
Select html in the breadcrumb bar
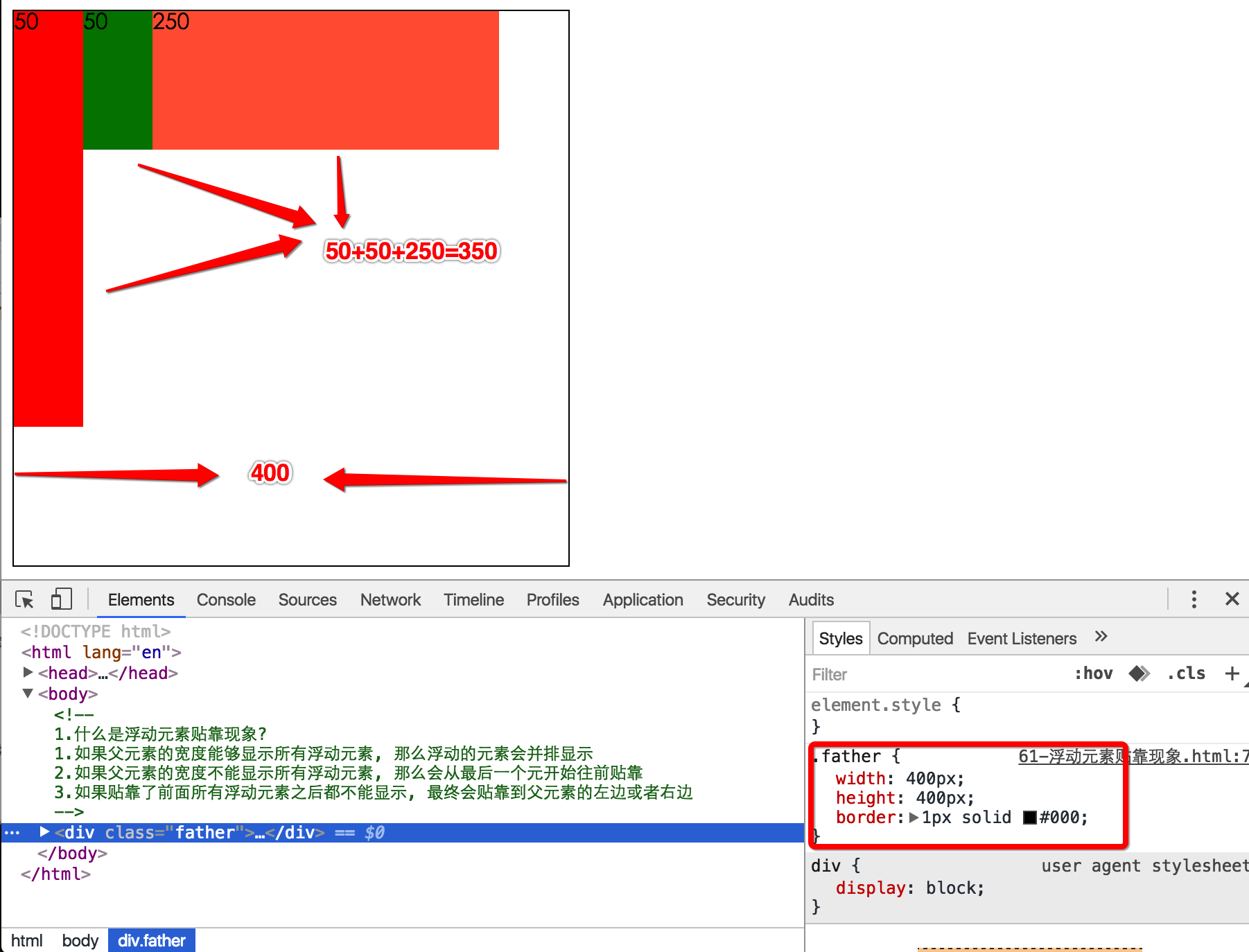27,940
